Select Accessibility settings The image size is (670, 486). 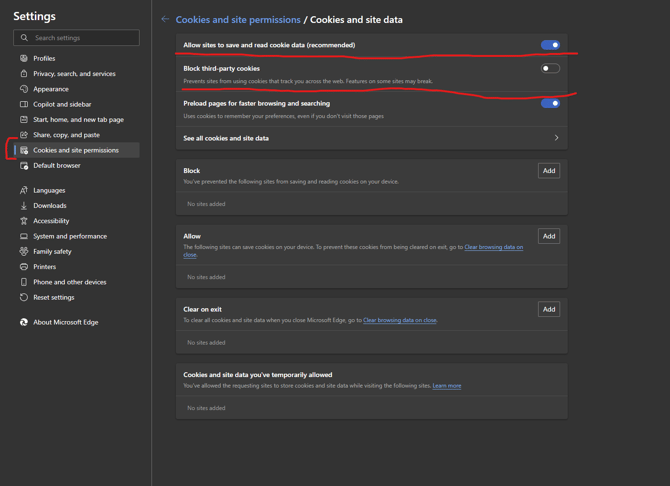tap(76, 221)
